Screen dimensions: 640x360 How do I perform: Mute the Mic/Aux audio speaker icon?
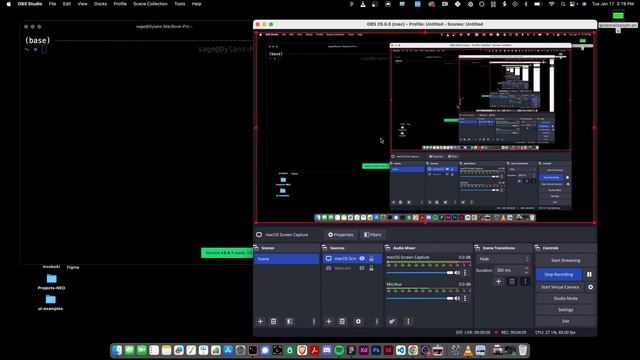pos(457,298)
